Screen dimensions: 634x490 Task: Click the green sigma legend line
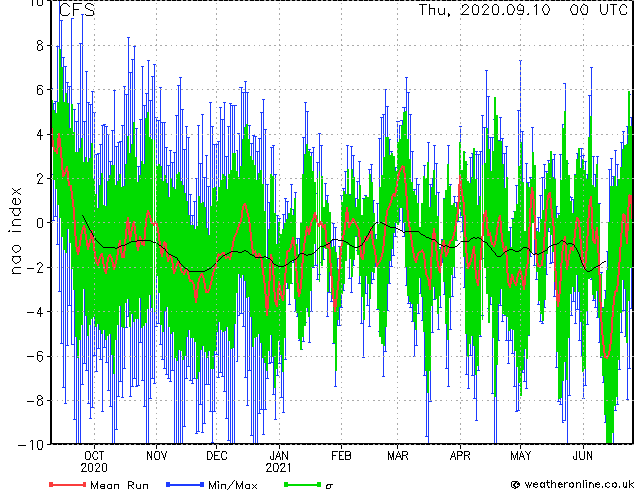click(303, 484)
